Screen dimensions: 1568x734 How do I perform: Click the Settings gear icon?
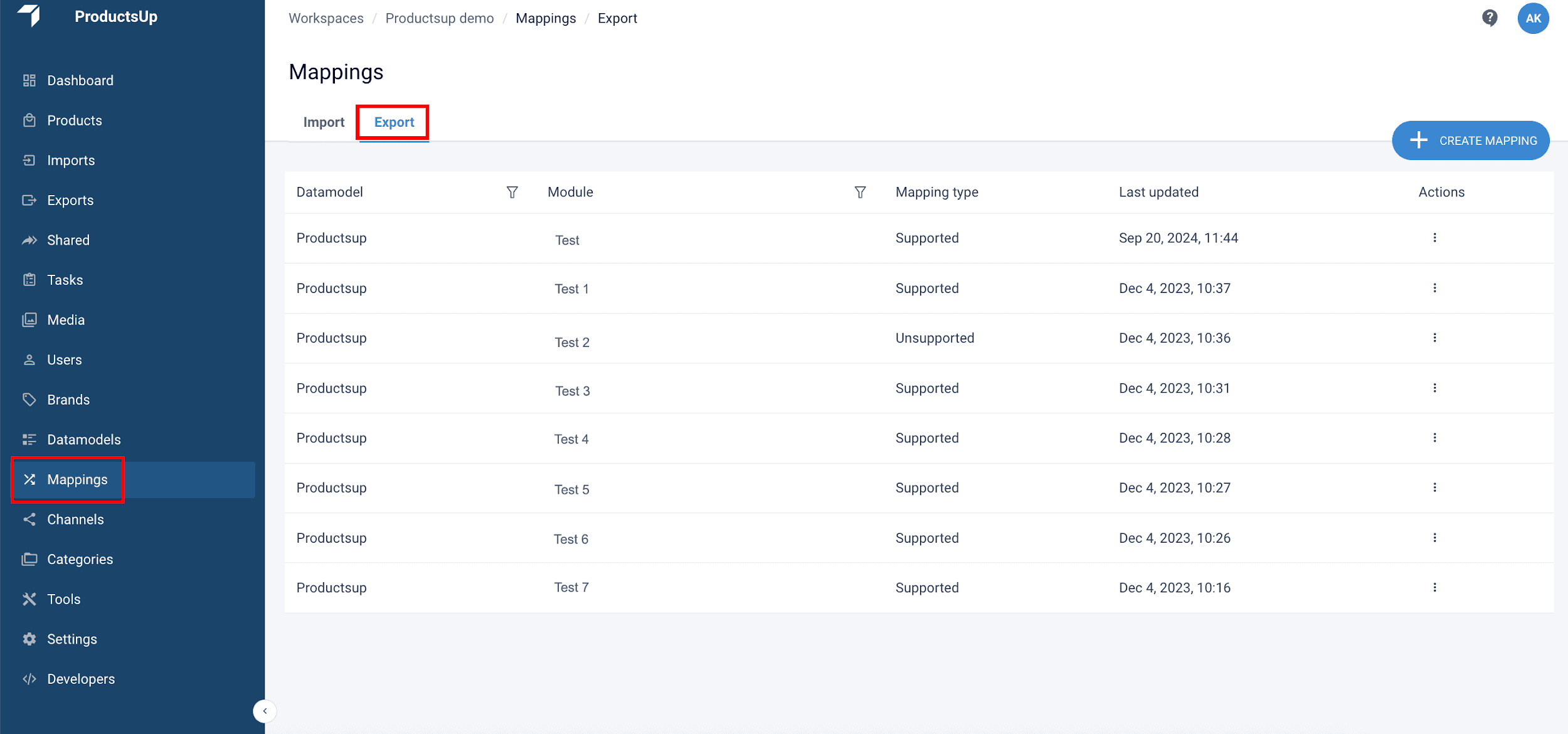[x=29, y=639]
